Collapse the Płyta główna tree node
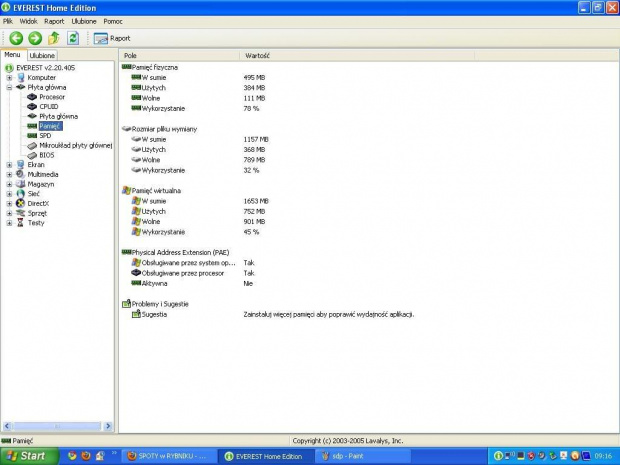 click(x=9, y=87)
